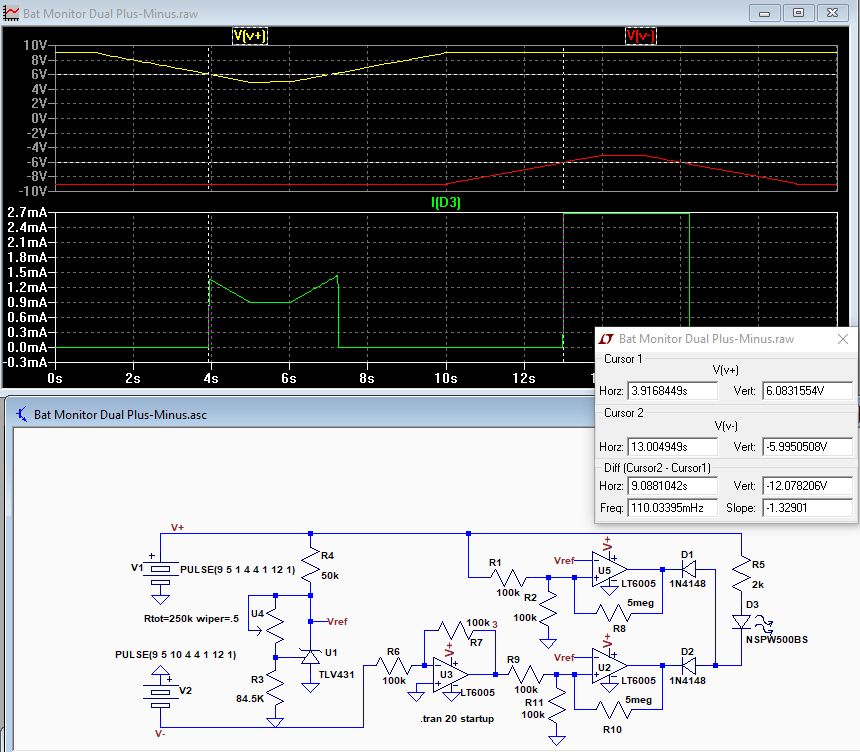This screenshot has width=860, height=752.
Task: Select resistor R10 5meg symbol
Action: click(613, 710)
